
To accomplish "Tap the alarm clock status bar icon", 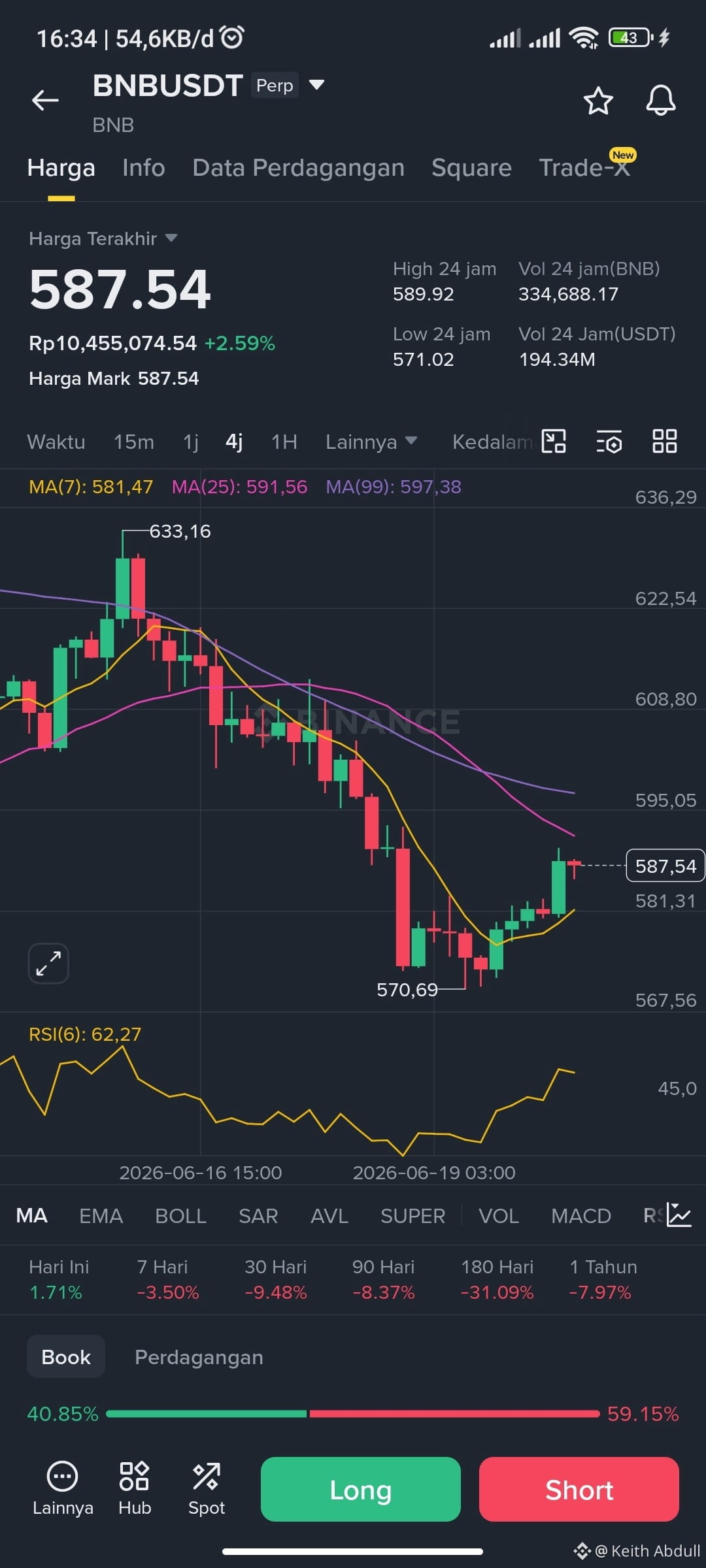I will coord(232,37).
